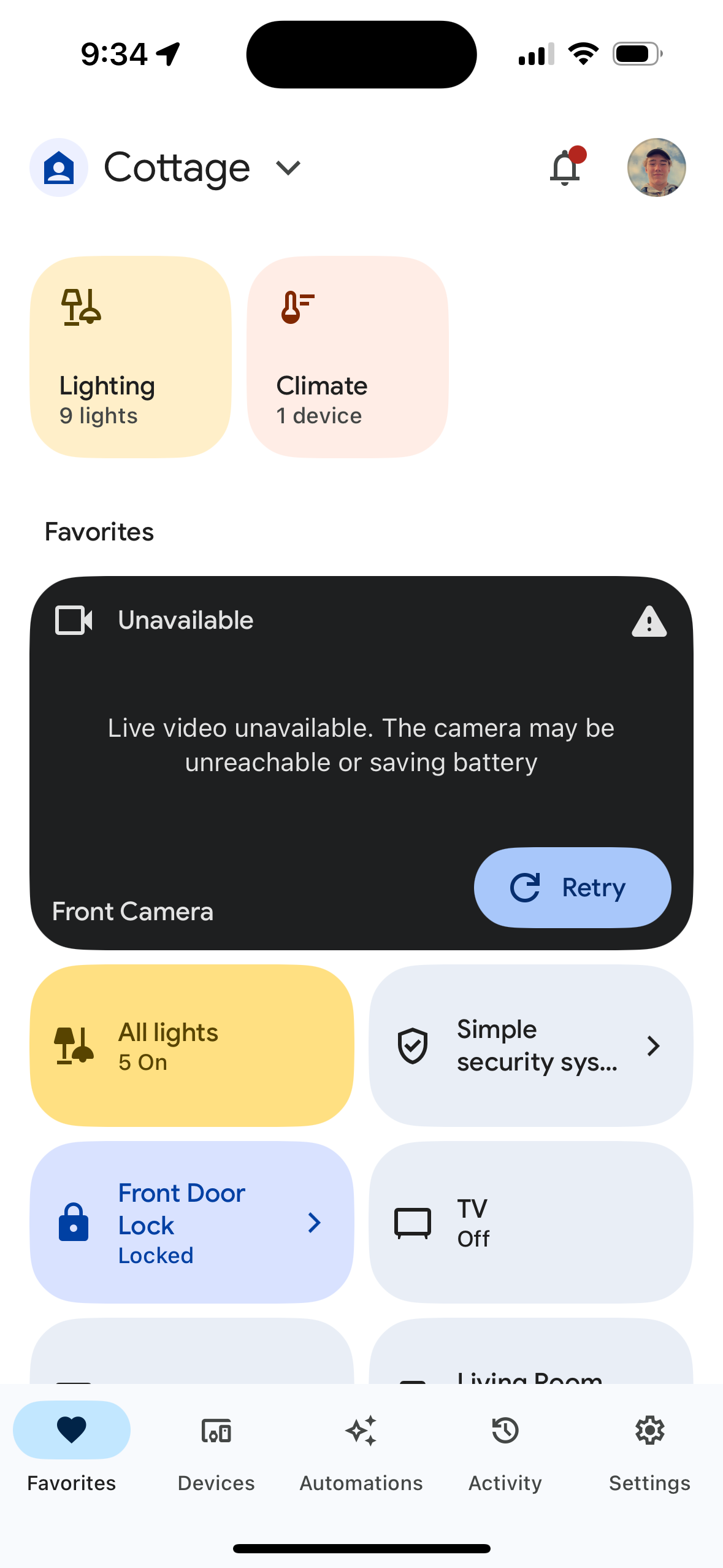Toggle the TV power tile

point(530,1222)
